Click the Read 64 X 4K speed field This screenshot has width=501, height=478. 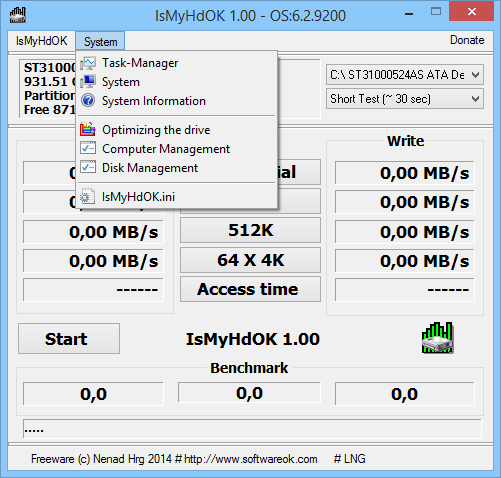pos(93,261)
